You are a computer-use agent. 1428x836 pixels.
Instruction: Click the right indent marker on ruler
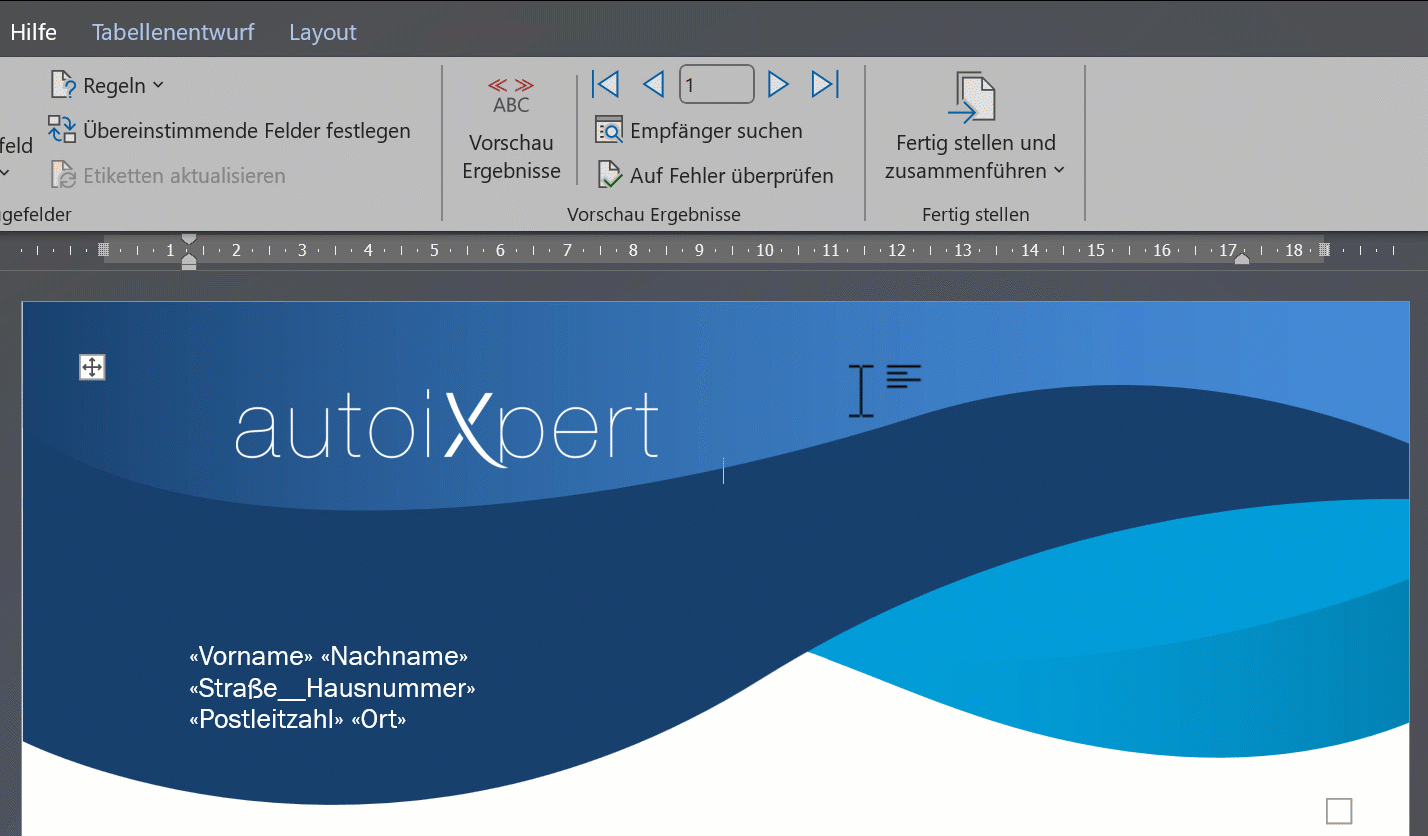coord(1241,259)
